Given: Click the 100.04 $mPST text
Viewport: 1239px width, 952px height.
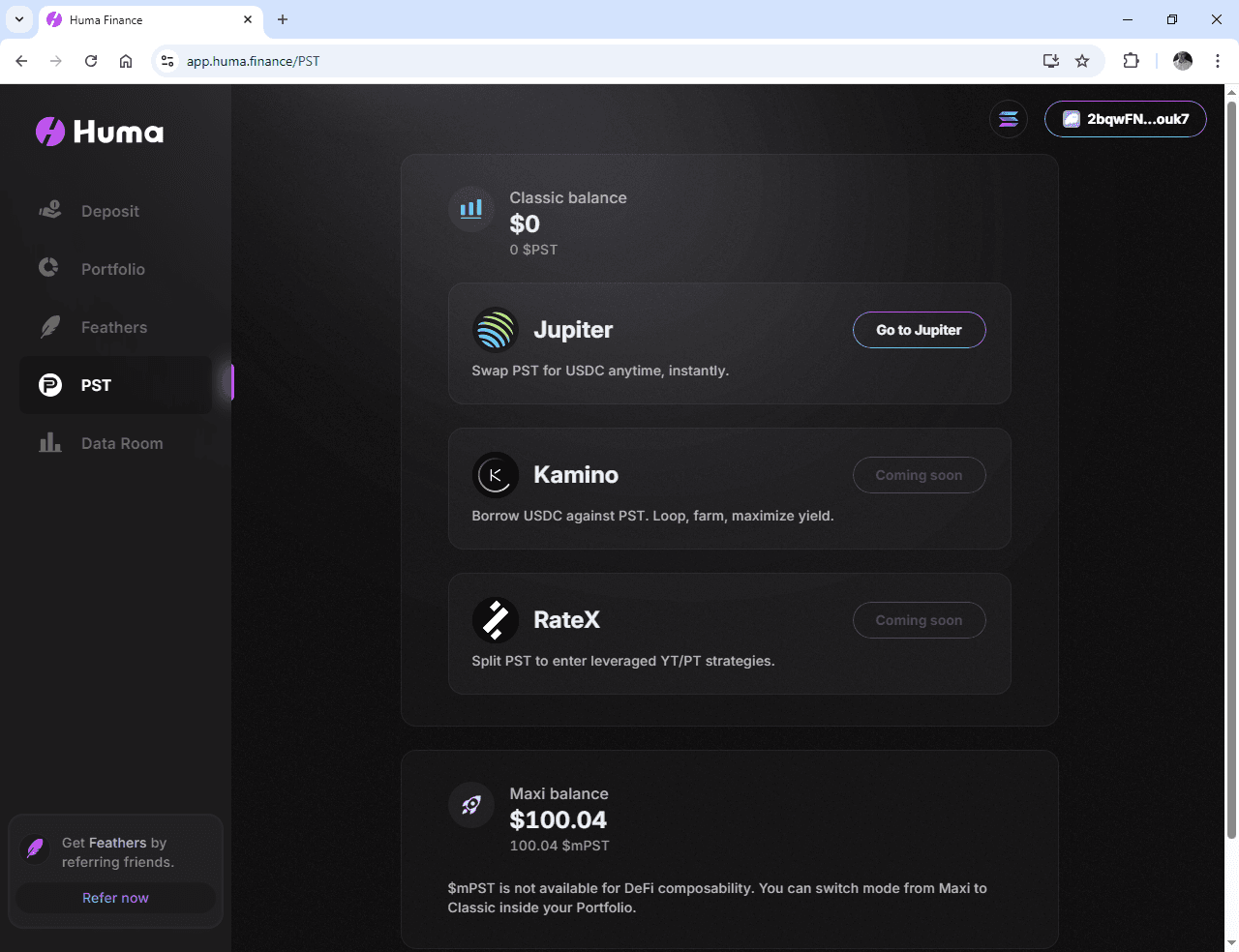Looking at the screenshot, I should click(559, 846).
